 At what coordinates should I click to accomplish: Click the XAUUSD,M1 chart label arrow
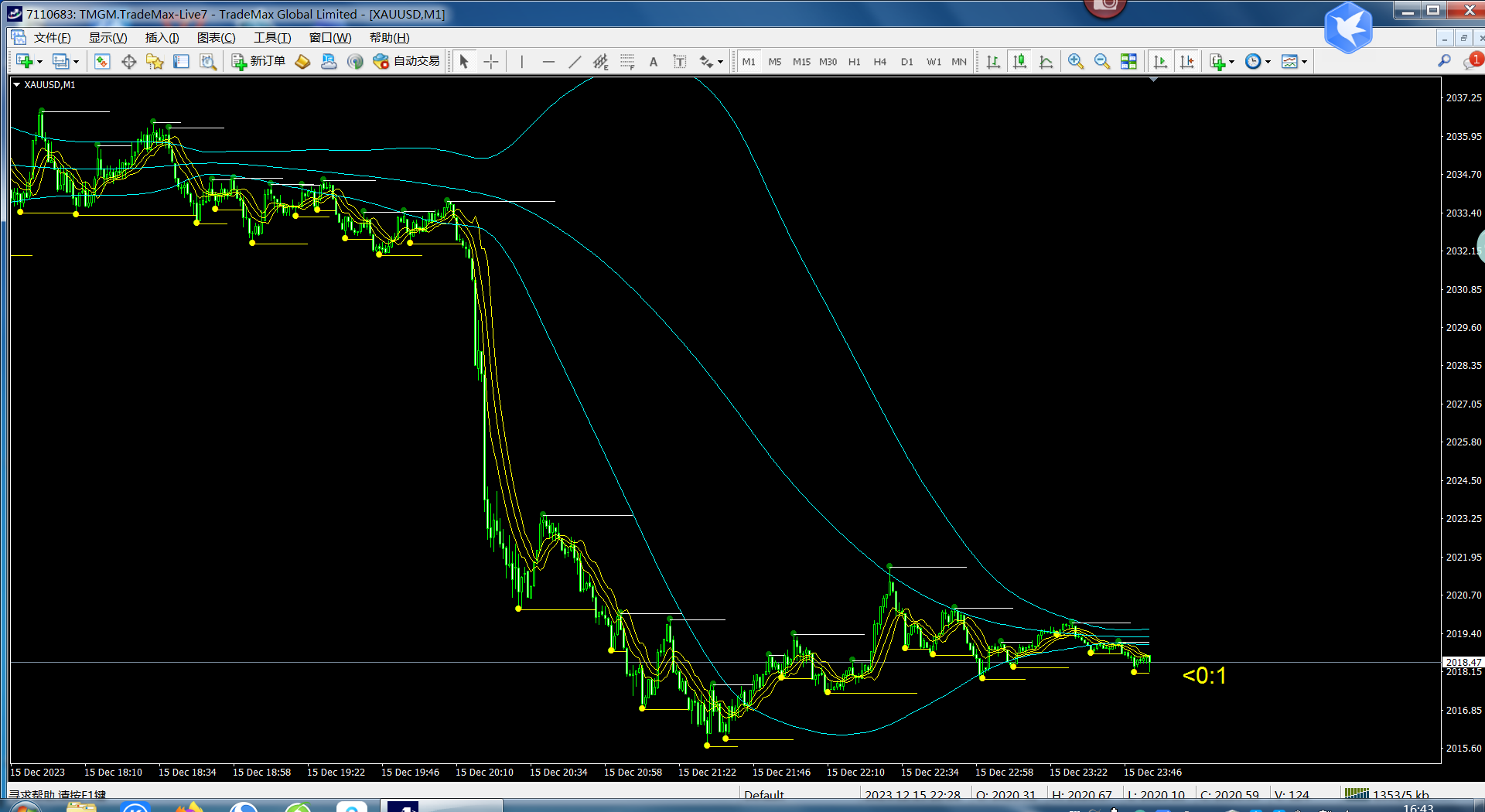[x=16, y=85]
